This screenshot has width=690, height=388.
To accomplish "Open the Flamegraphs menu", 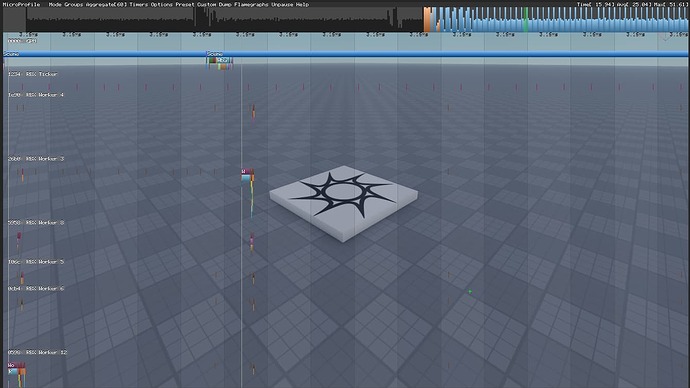I will [x=251, y=4].
